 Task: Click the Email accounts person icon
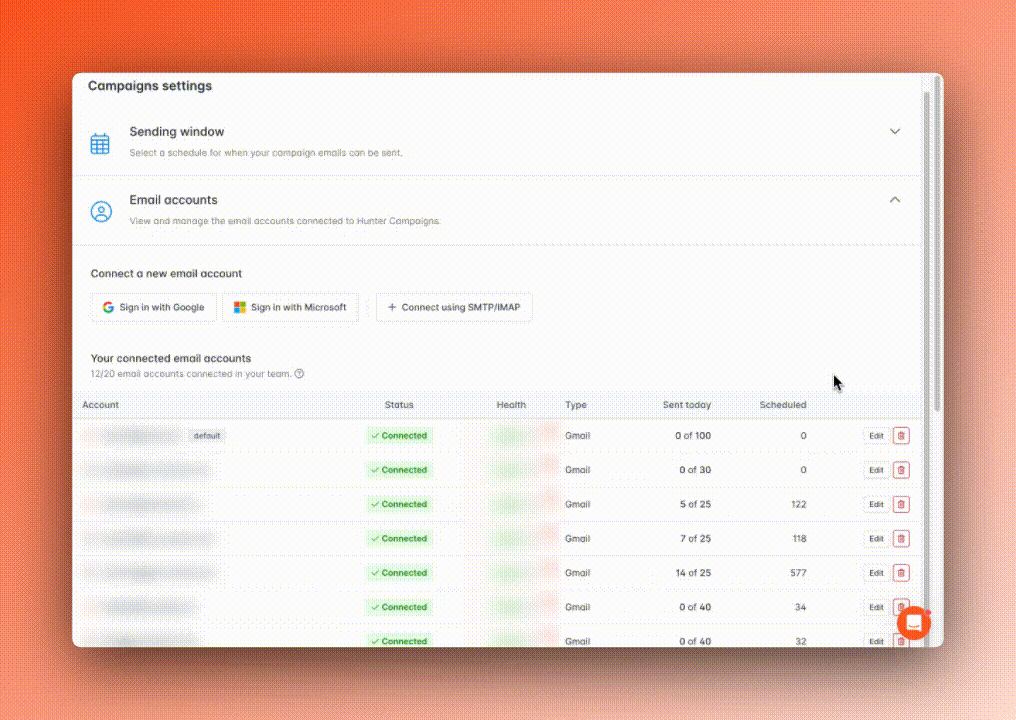101,212
